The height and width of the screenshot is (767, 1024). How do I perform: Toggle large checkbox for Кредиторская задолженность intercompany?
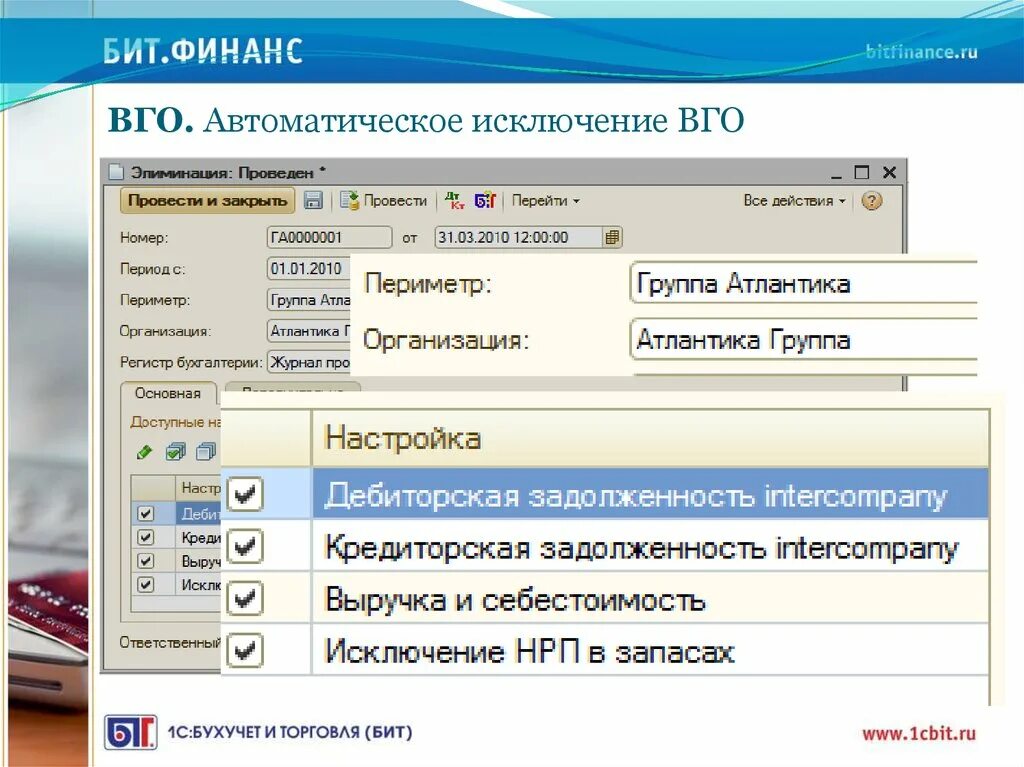coord(245,546)
